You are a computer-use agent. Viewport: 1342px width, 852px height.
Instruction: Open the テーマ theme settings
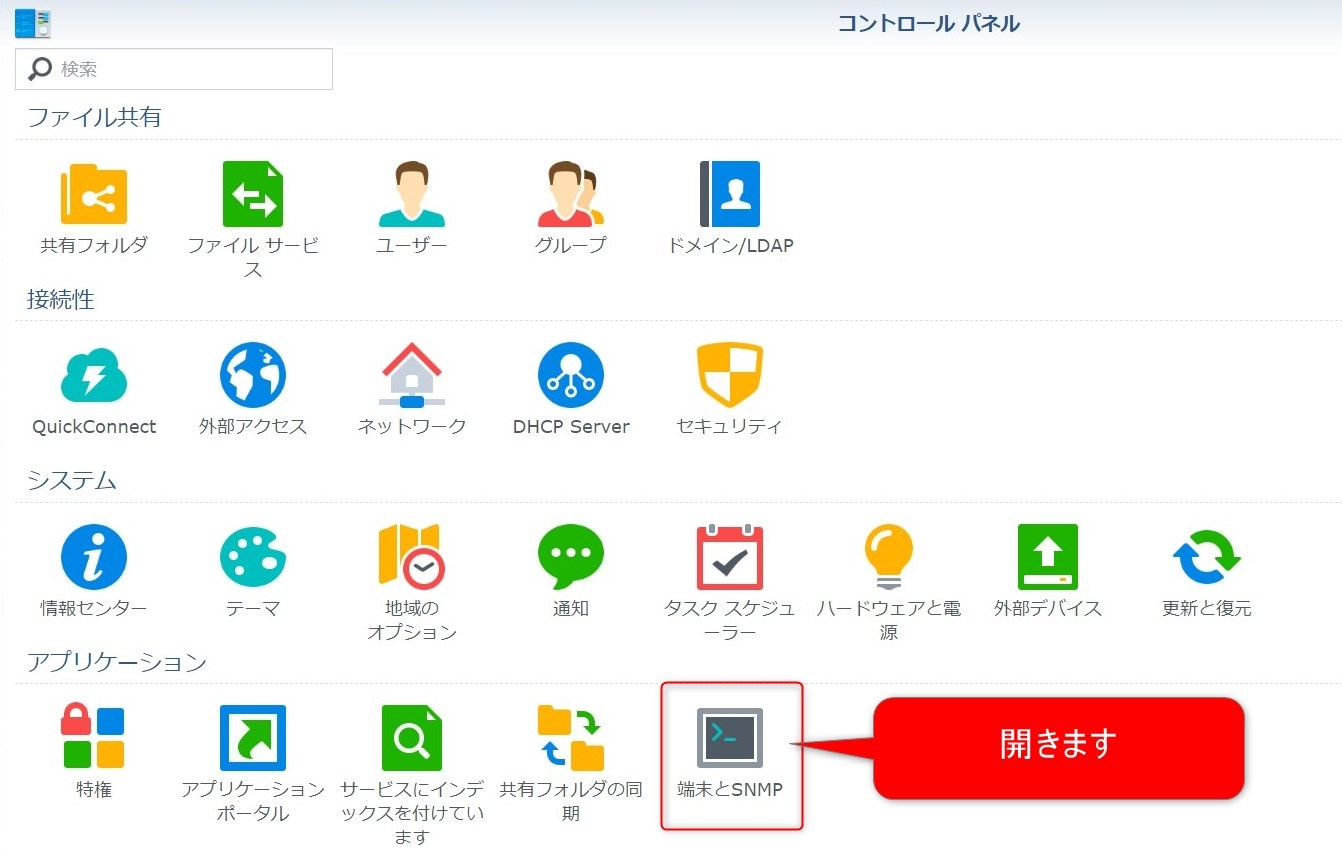[x=253, y=557]
